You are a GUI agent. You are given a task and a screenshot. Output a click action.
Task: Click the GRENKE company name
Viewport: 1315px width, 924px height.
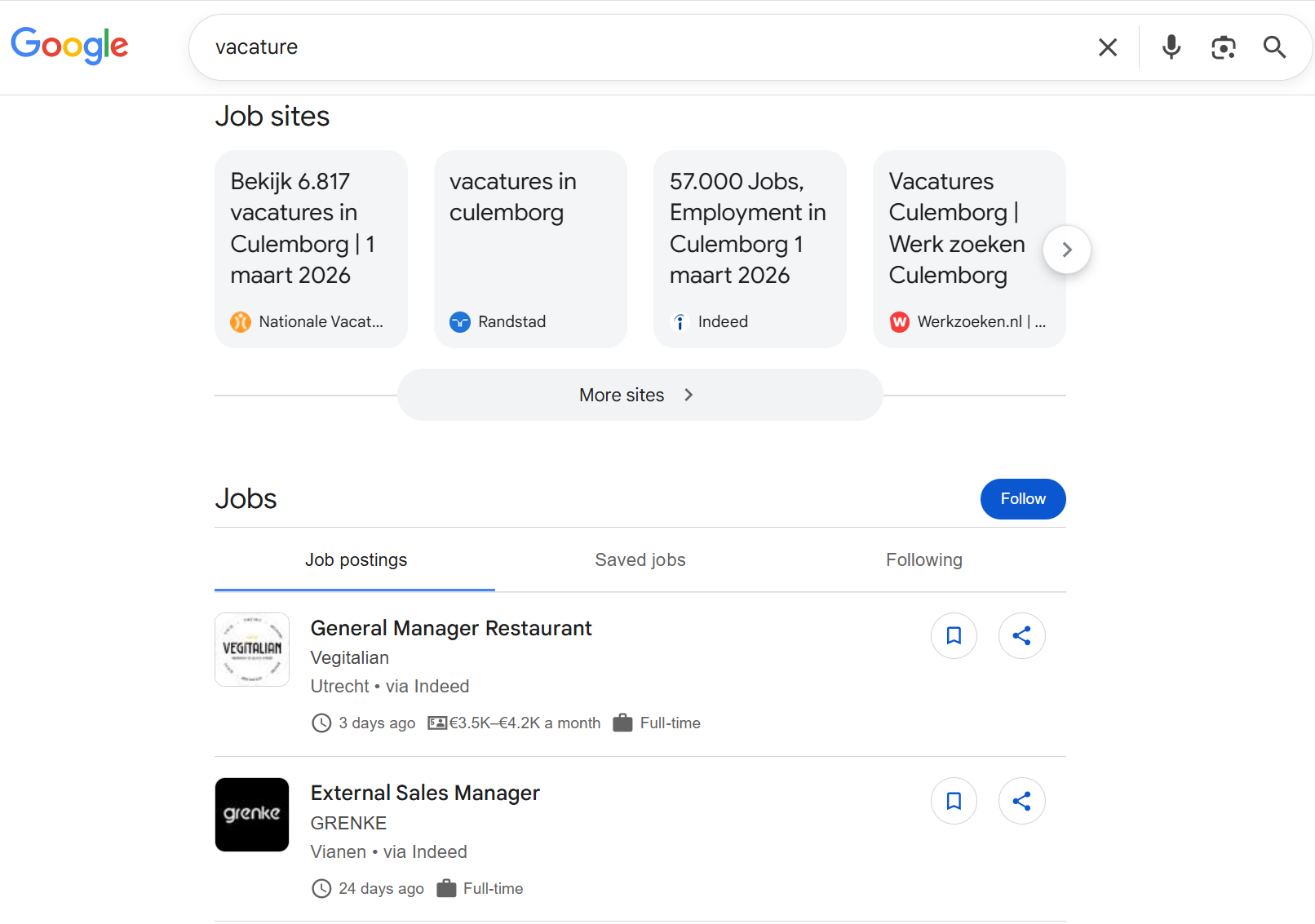coord(348,824)
